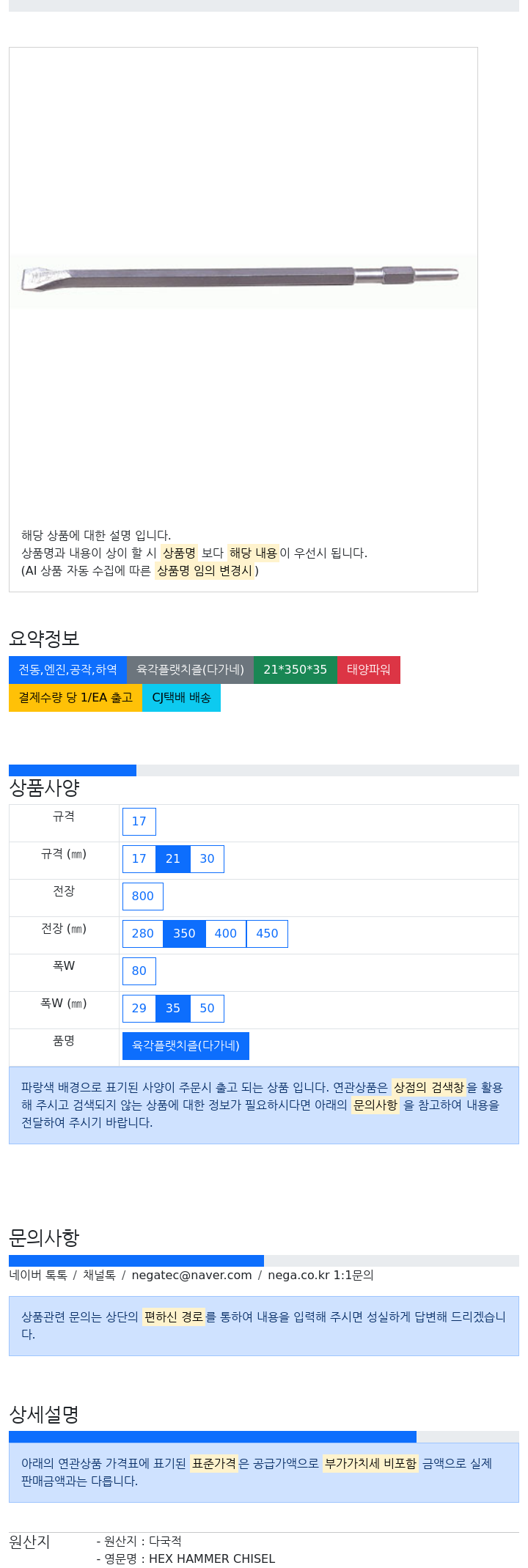Viewport: 528px width, 1568px height.
Task: Select length 450 in 전장 (㎜)
Action: [267, 934]
